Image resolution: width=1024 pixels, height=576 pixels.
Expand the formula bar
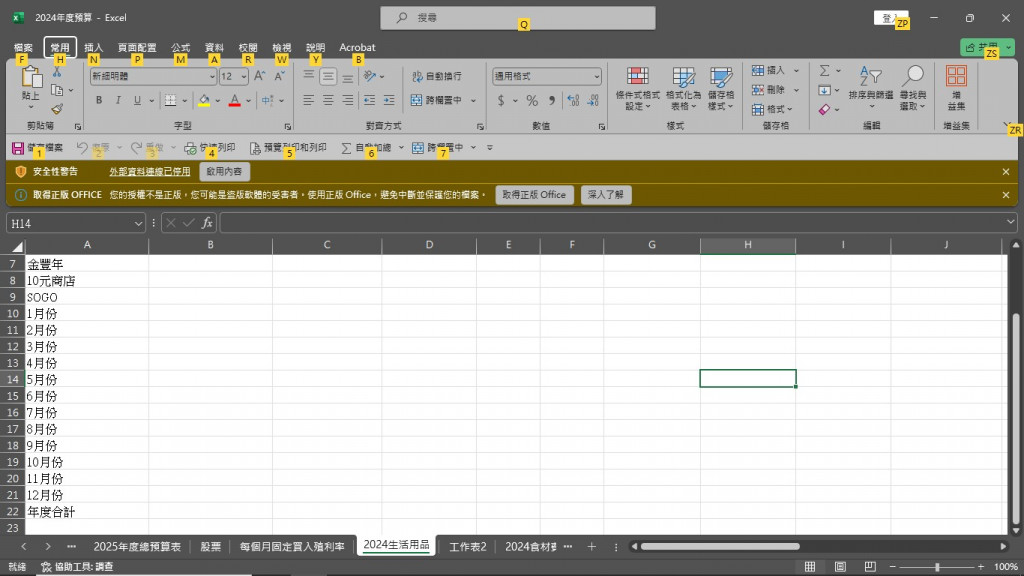point(1010,223)
